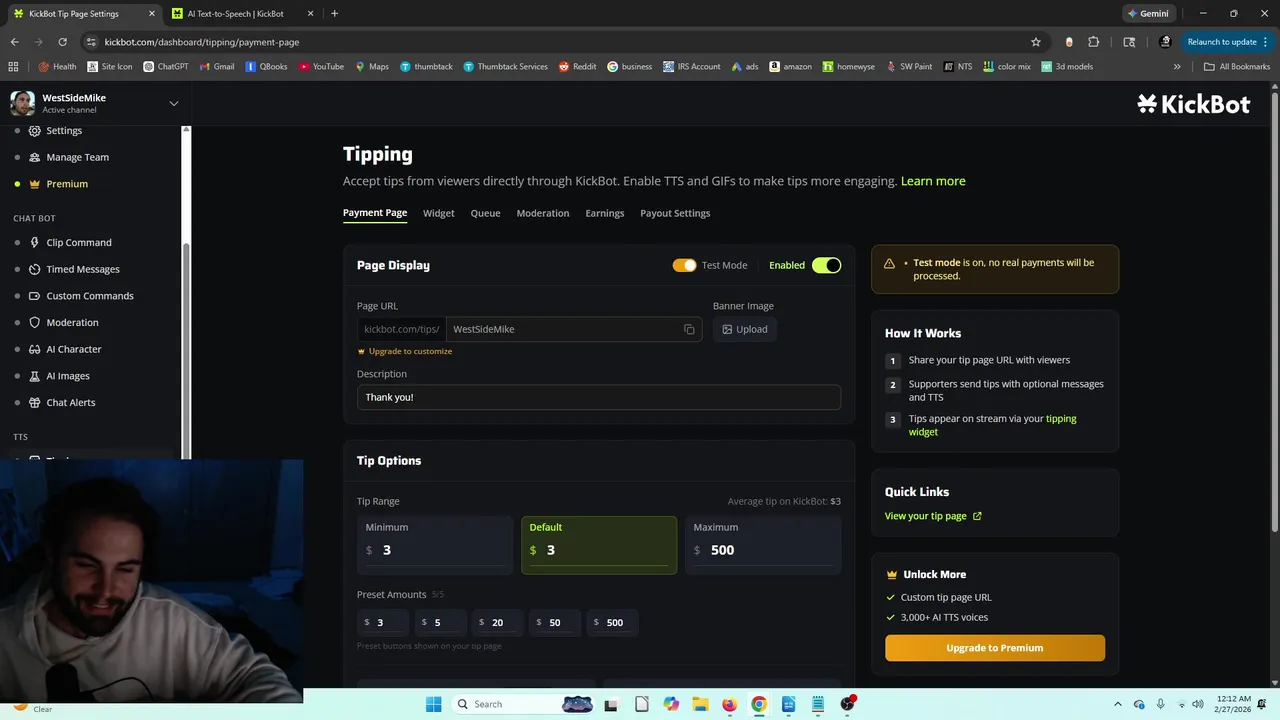The height and width of the screenshot is (720, 1280).
Task: Click the $20 preset amount field
Action: (x=497, y=622)
